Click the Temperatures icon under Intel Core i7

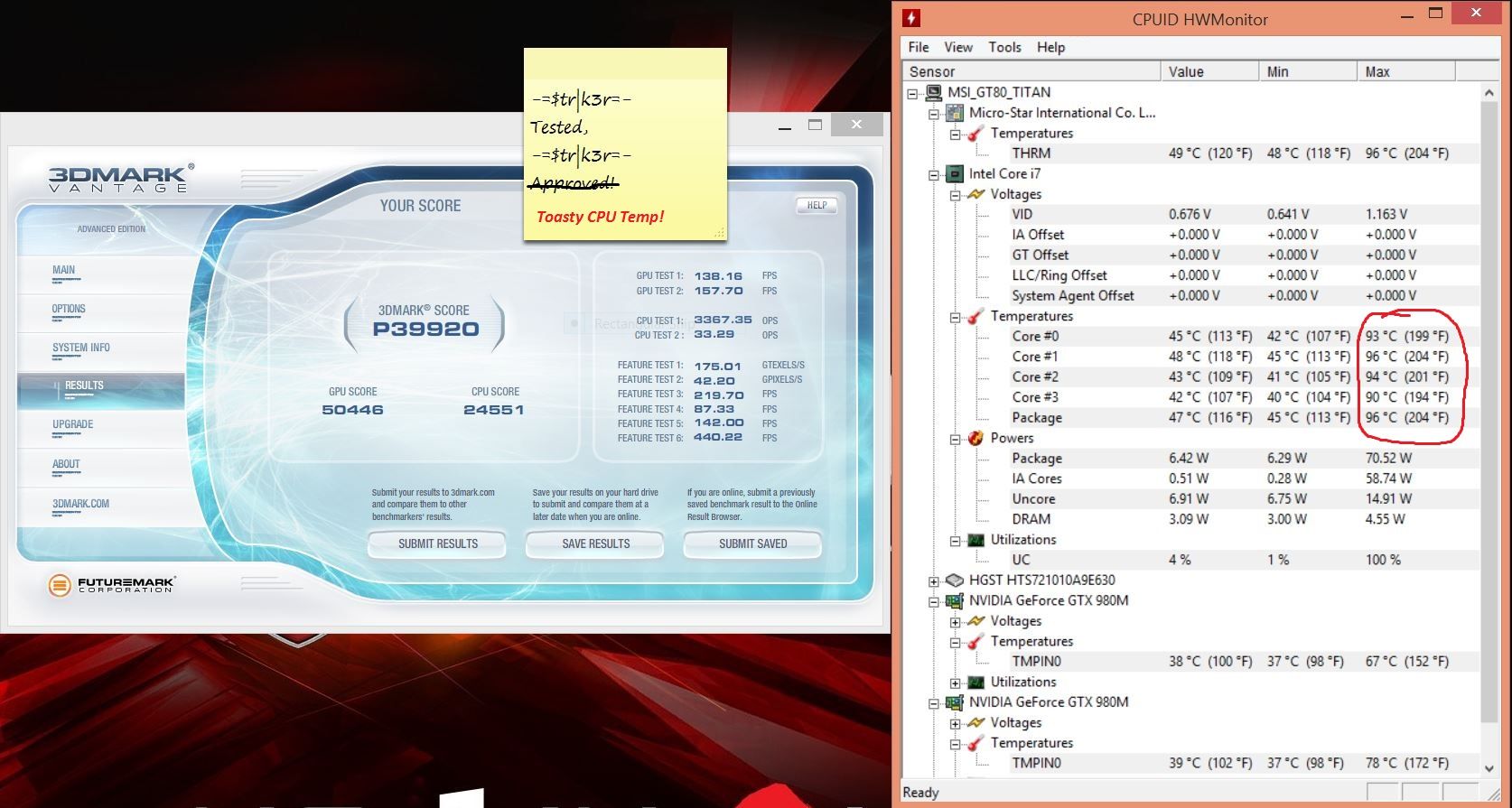pos(975,316)
